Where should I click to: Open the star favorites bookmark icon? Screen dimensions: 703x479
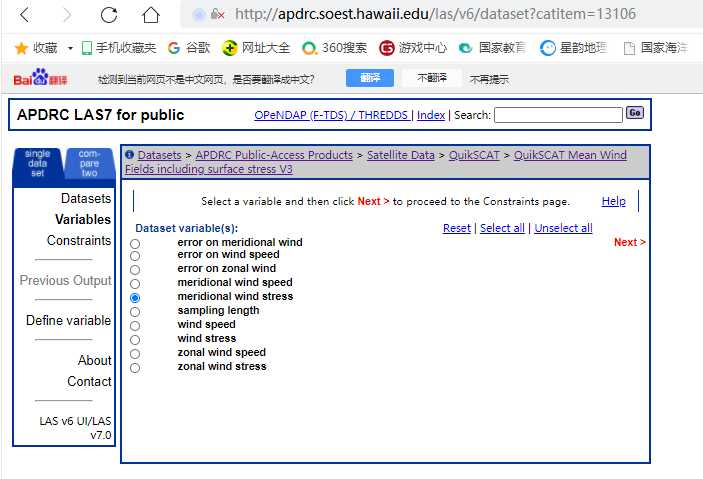[x=21, y=48]
